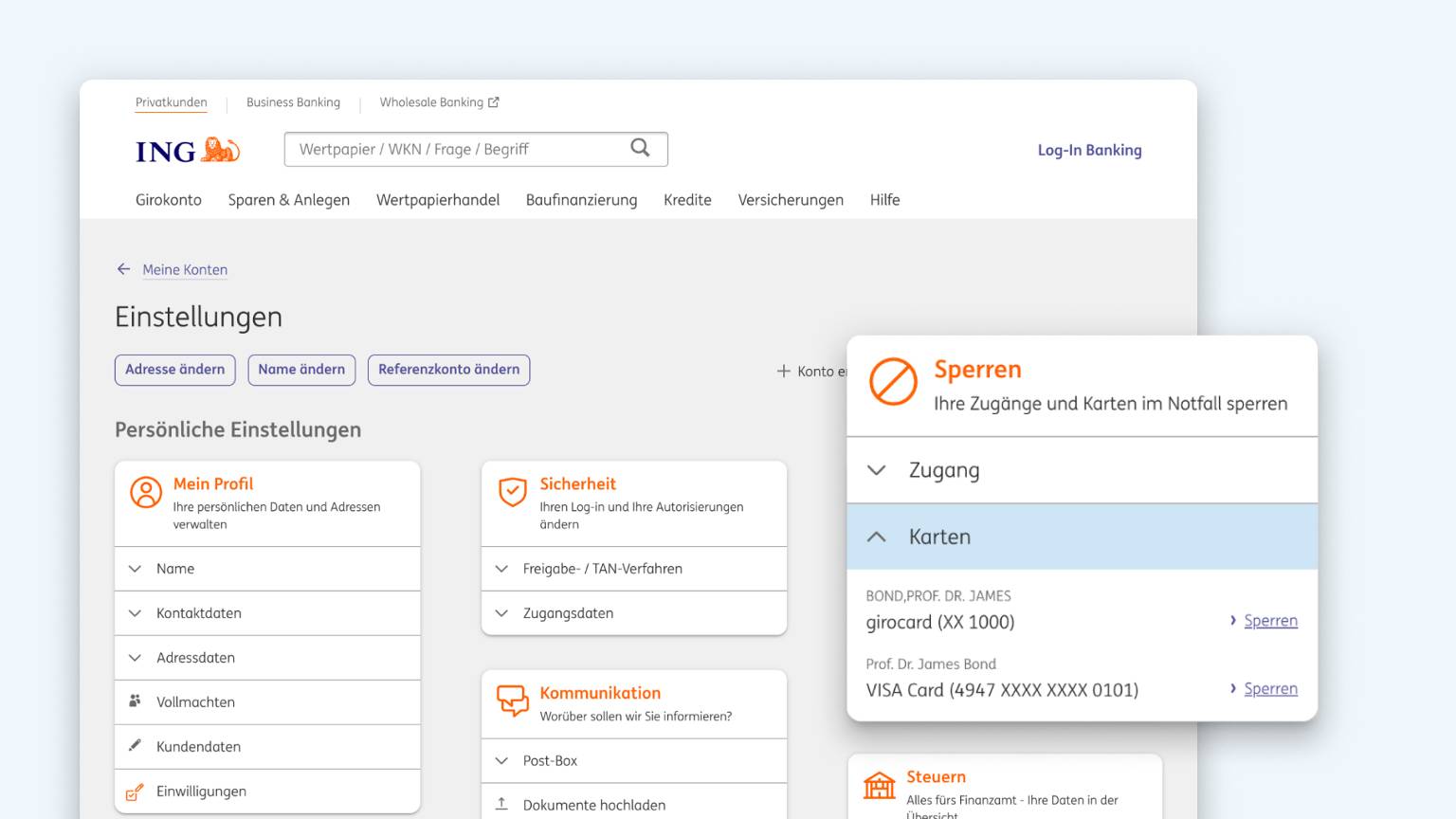Screen dimensions: 1456x819
Task: Click VISA Card (4947 XXXX XXXX 0101) text
Action: pyautogui.click(x=1002, y=690)
